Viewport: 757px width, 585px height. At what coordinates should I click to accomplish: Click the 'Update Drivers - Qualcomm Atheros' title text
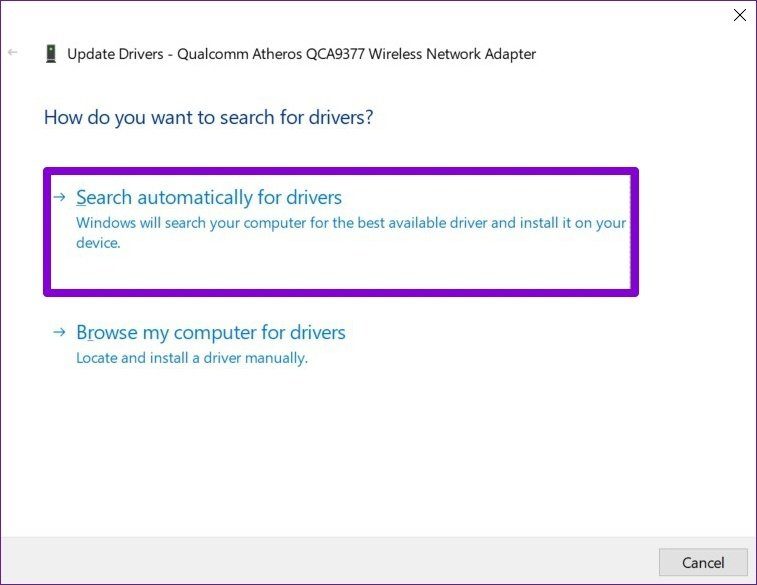(301, 54)
